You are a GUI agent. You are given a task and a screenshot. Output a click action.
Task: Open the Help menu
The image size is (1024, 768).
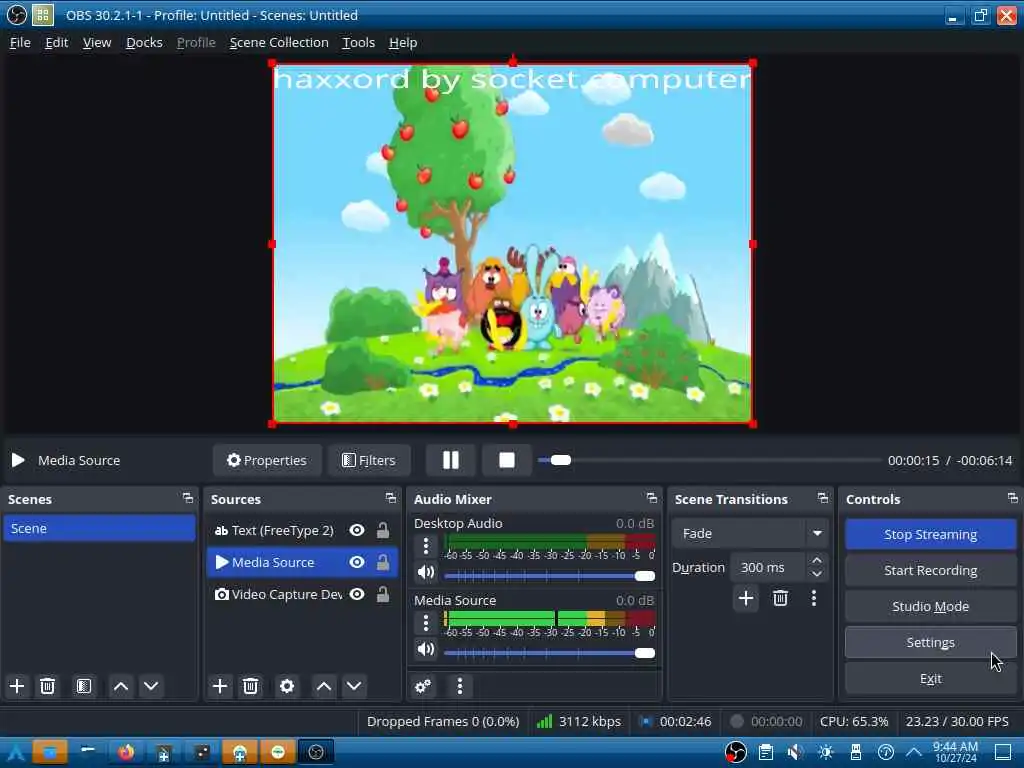(403, 42)
